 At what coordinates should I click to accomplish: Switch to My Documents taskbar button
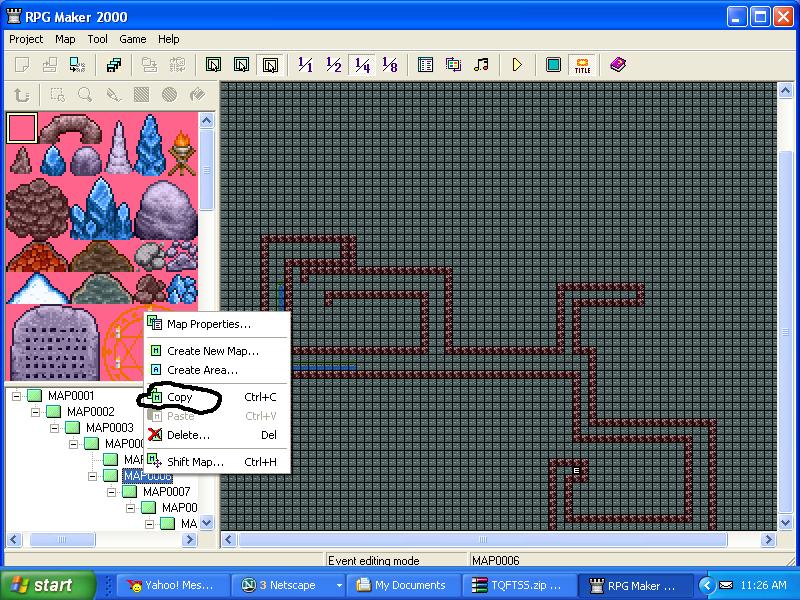tap(403, 586)
